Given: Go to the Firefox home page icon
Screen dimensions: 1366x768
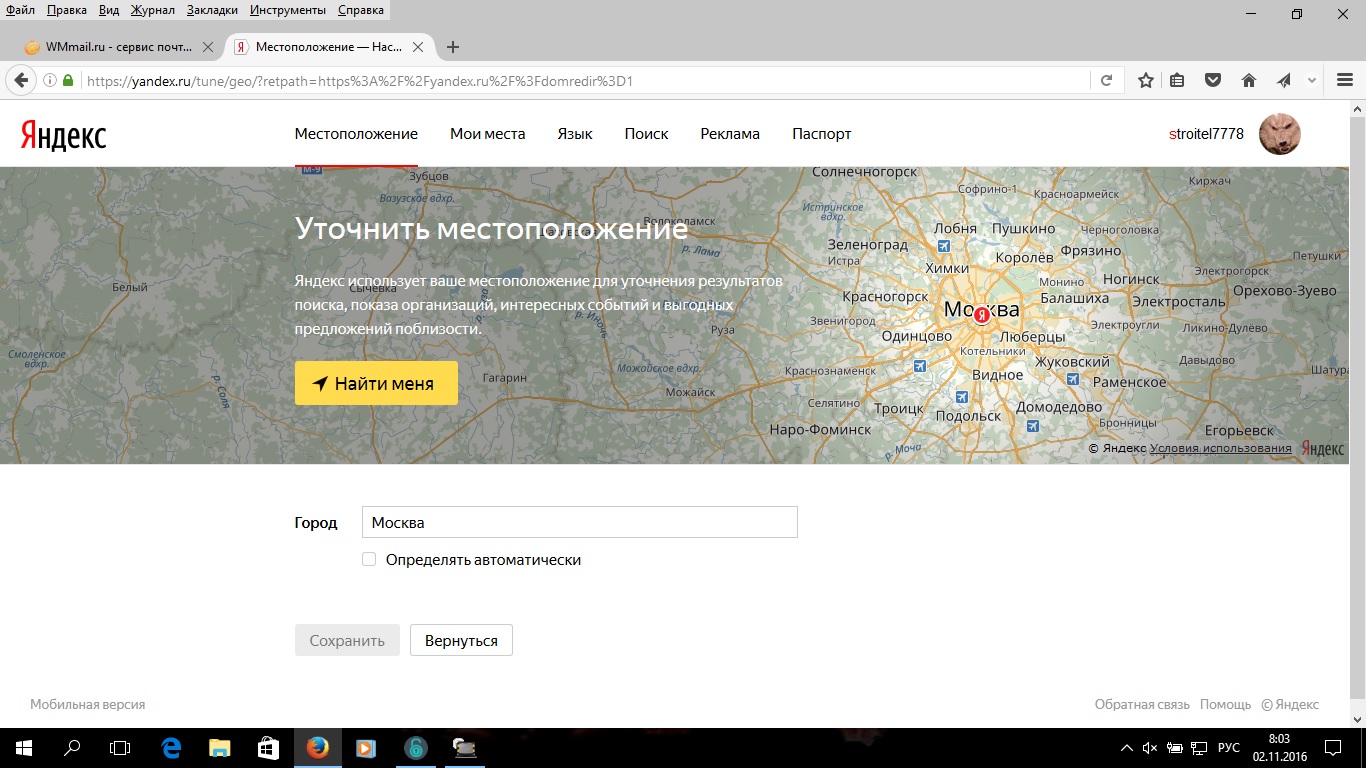Looking at the screenshot, I should point(1248,81).
